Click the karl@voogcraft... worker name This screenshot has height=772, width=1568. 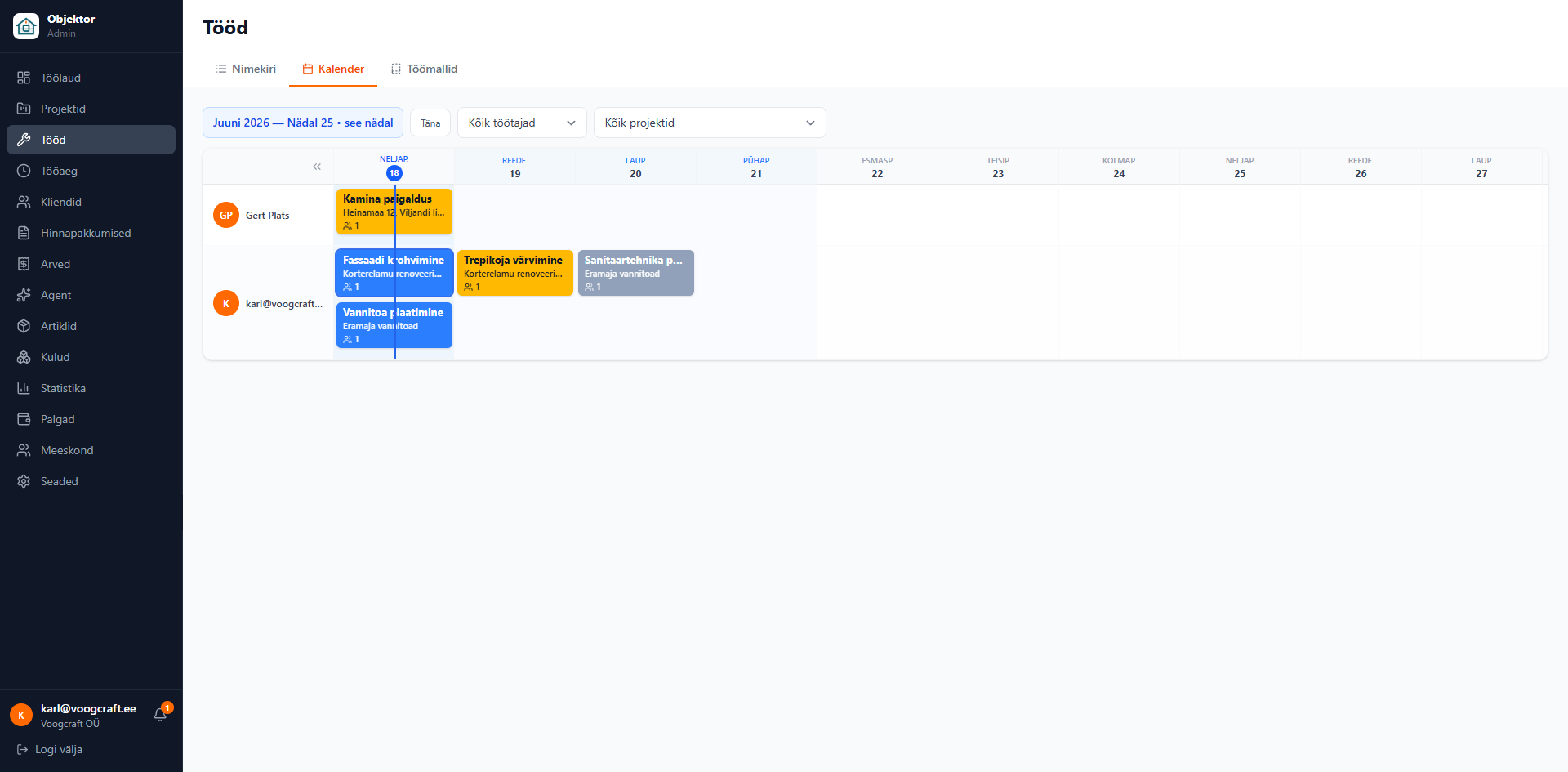(x=284, y=304)
